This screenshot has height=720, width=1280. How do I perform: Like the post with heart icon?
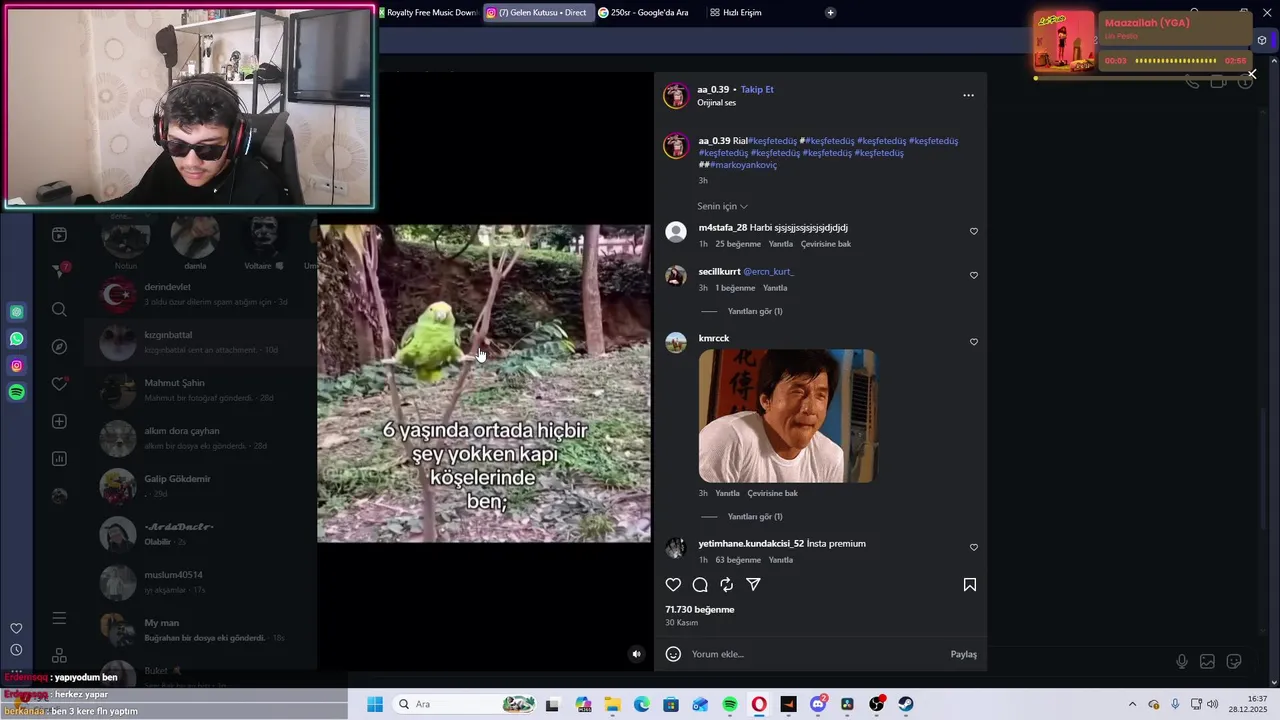[x=673, y=585]
